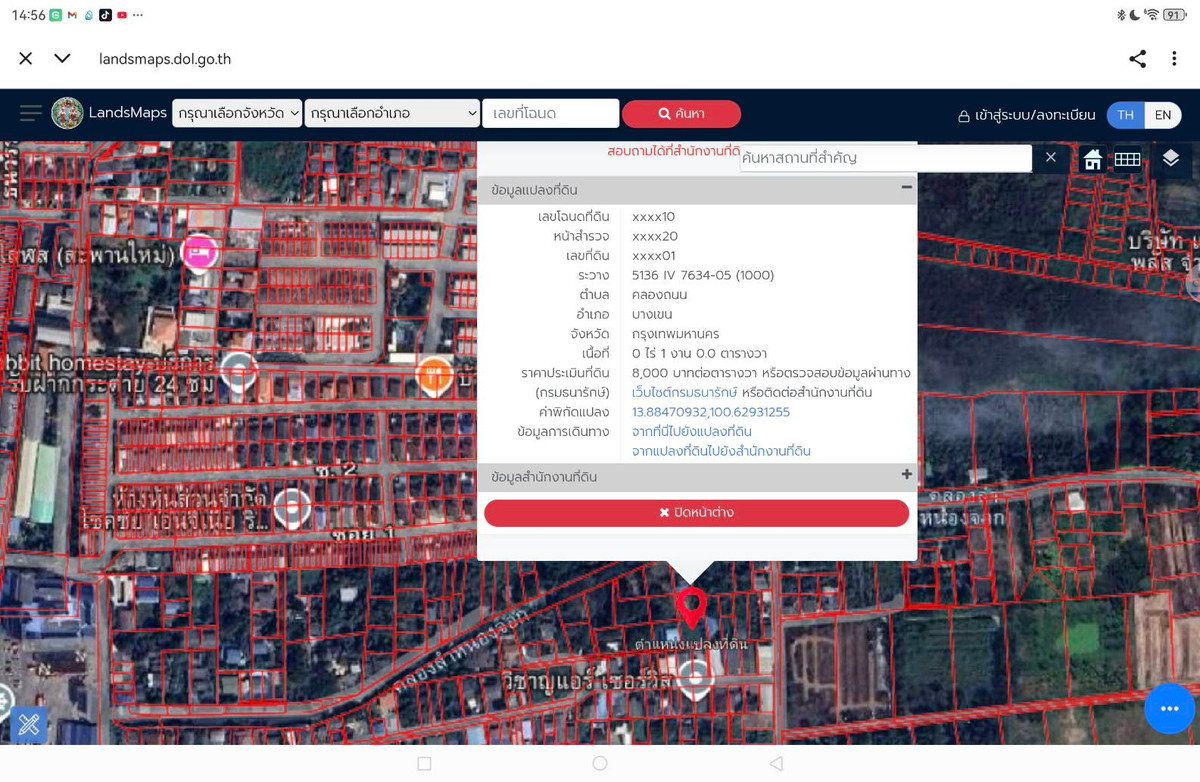Image resolution: width=1200 pixels, height=782 pixels.
Task: Open the district dropdown กรุณาเลือกอำเภอ
Action: [393, 114]
